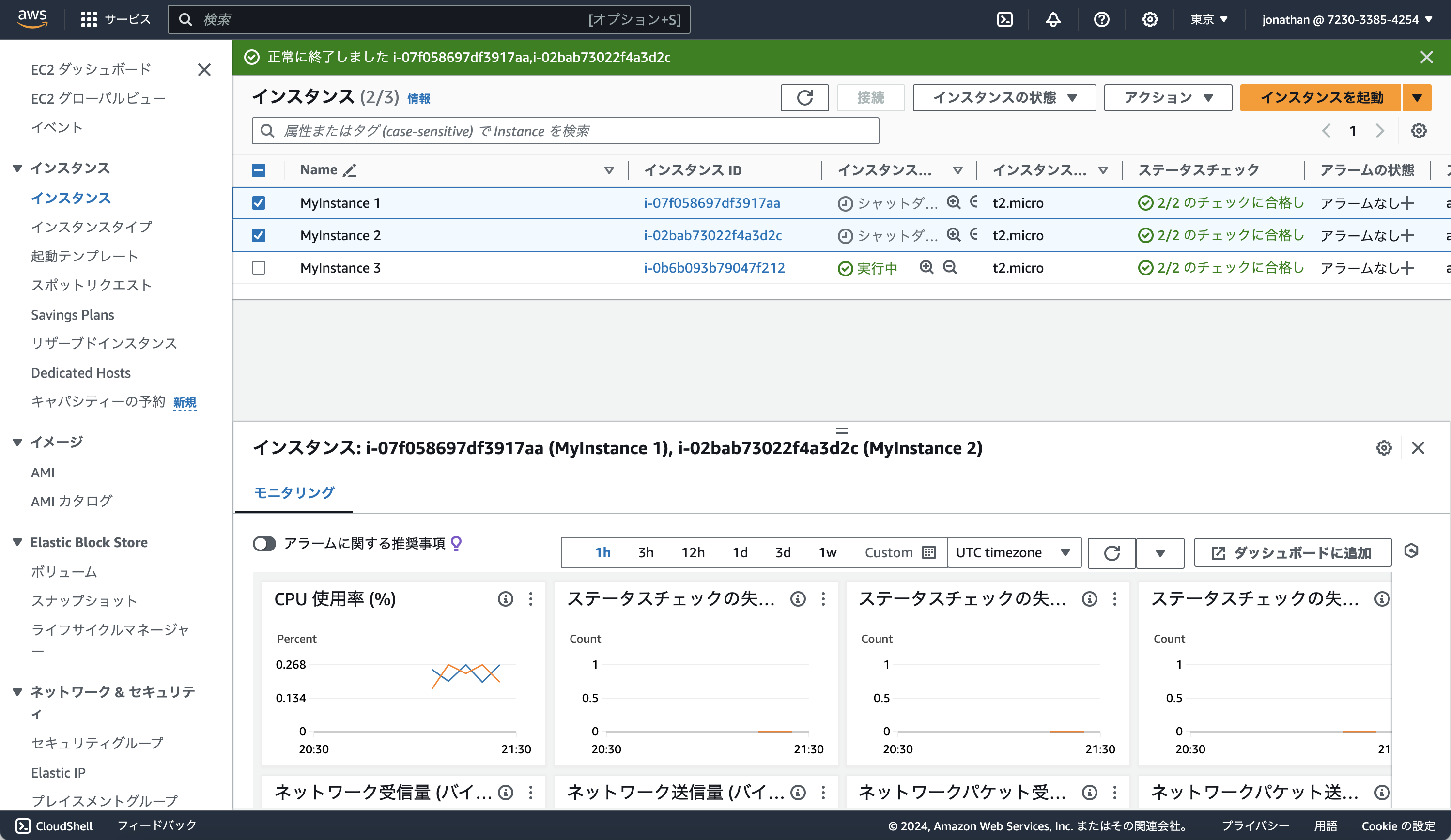Collapse the Elastic Block Store sidebar section
Image resolution: width=1451 pixels, height=840 pixels.
[17, 542]
